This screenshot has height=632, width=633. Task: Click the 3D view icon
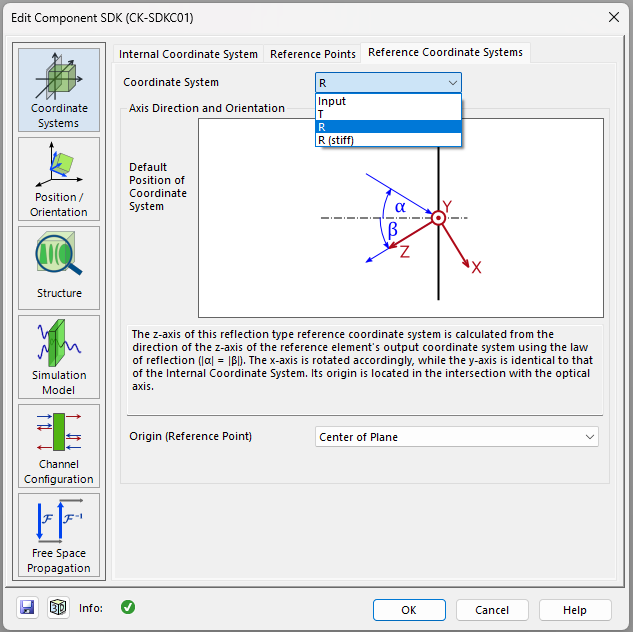[x=58, y=607]
